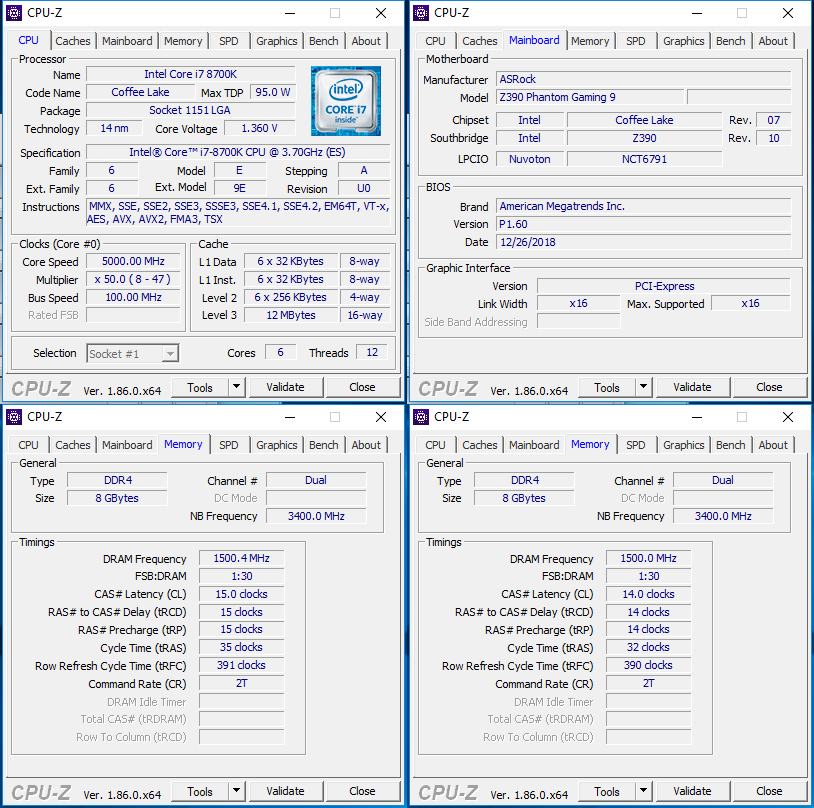Click tRFC value 391 clocks

(241, 665)
